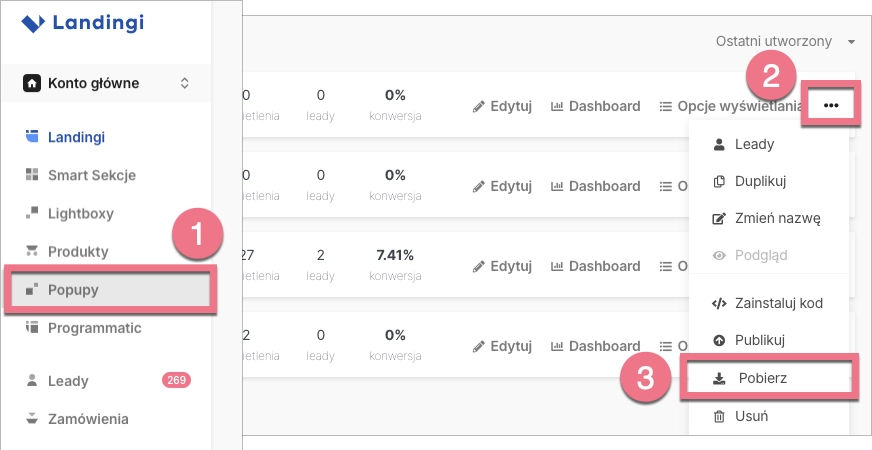Screen dimensions: 872x450
Task: Expand the Konto główne account switcher
Action: (184, 83)
